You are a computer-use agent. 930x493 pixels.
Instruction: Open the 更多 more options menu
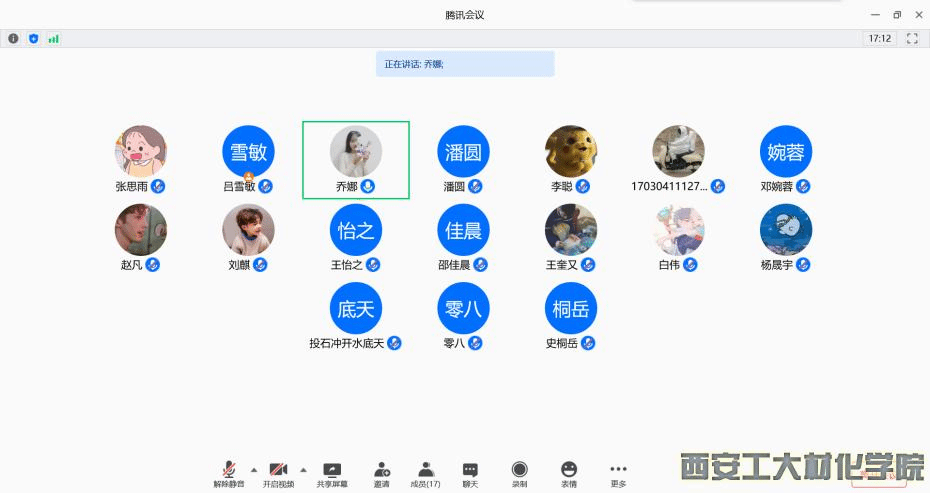618,472
